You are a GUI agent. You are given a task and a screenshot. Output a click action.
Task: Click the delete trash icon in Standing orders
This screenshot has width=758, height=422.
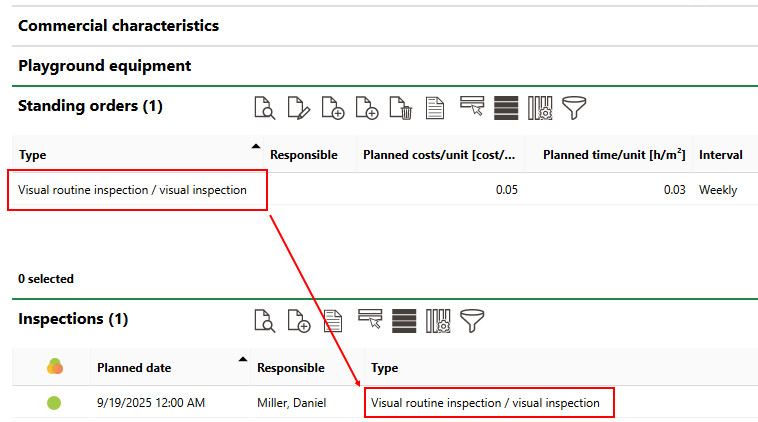(400, 107)
